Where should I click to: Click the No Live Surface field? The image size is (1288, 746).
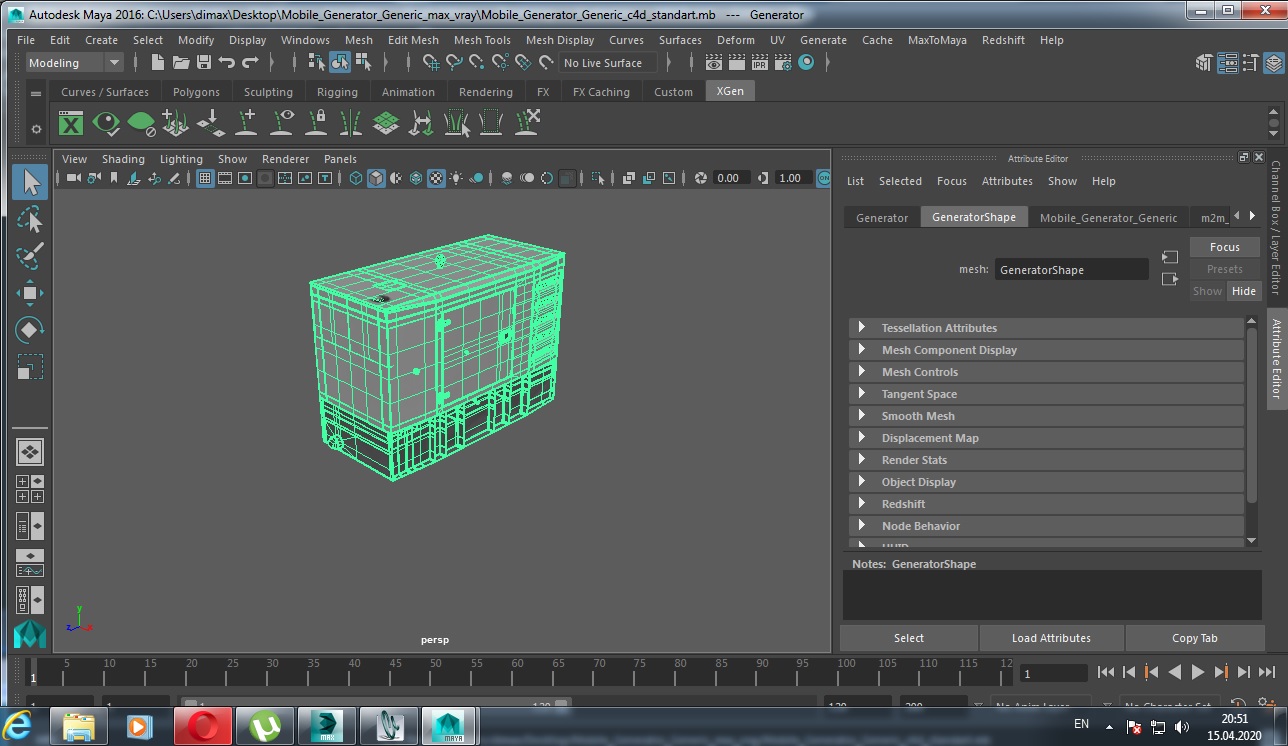pyautogui.click(x=607, y=63)
